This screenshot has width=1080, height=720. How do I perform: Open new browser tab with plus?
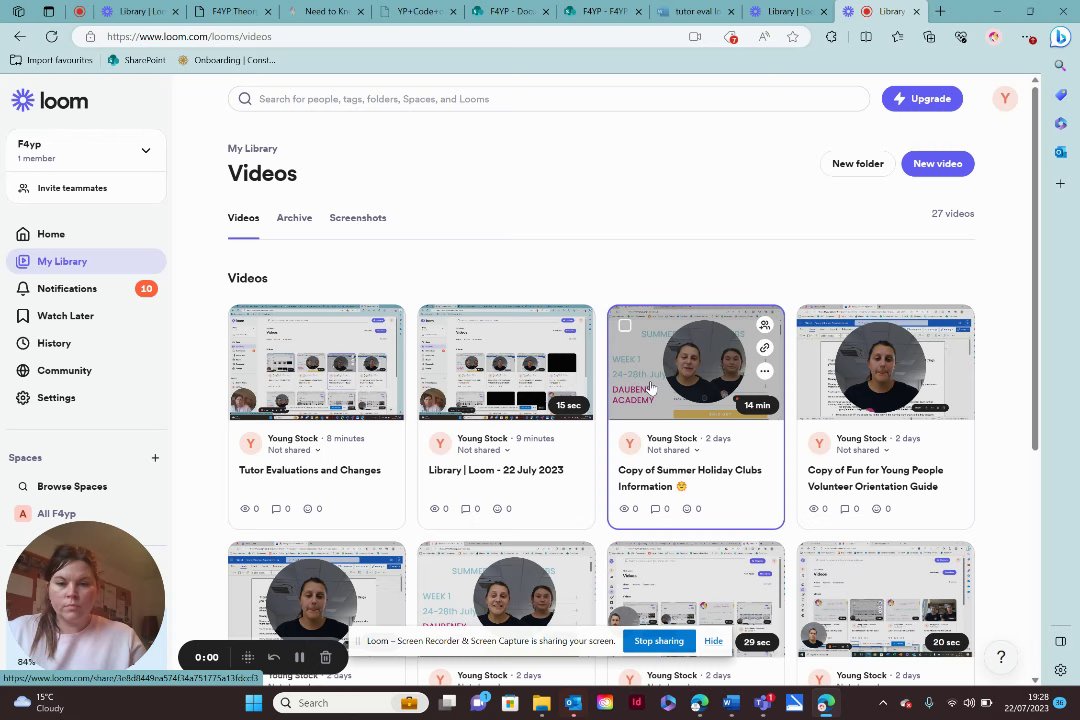tap(940, 11)
